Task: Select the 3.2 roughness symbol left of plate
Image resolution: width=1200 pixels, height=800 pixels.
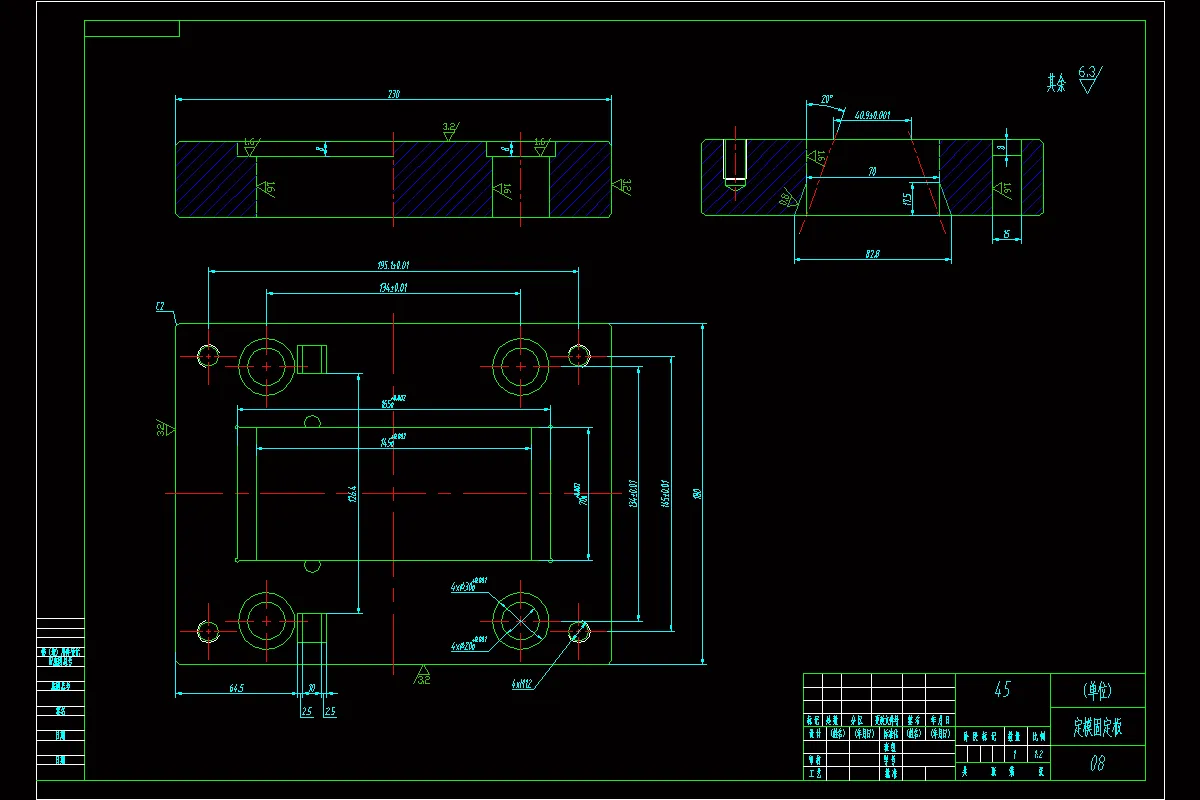Action: [x=164, y=428]
